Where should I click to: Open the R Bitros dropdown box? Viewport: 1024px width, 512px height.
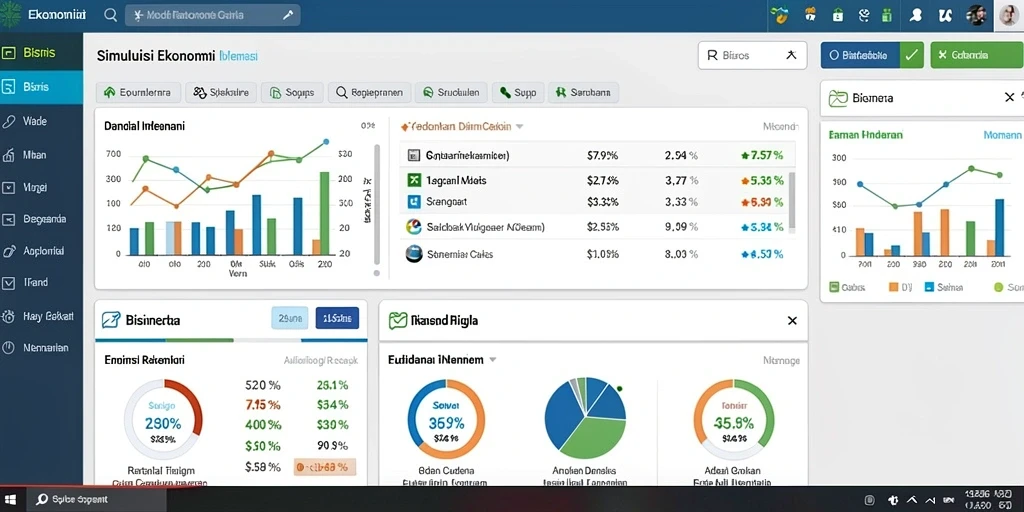[752, 56]
